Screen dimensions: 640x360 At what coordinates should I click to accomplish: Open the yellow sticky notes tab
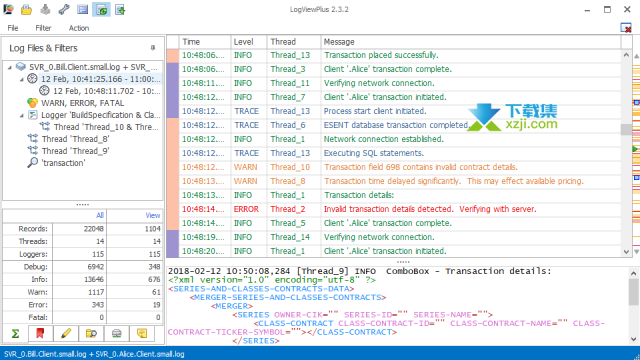[142, 333]
